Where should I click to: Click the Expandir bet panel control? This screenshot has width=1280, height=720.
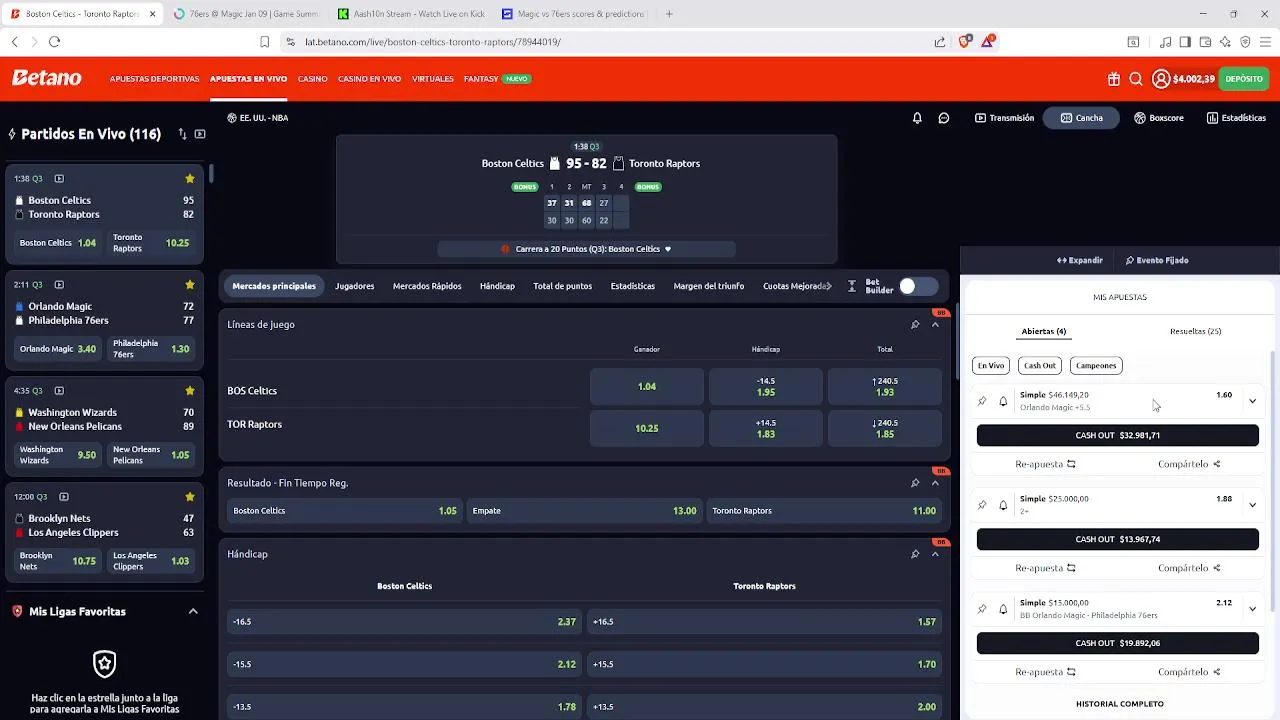click(x=1080, y=260)
